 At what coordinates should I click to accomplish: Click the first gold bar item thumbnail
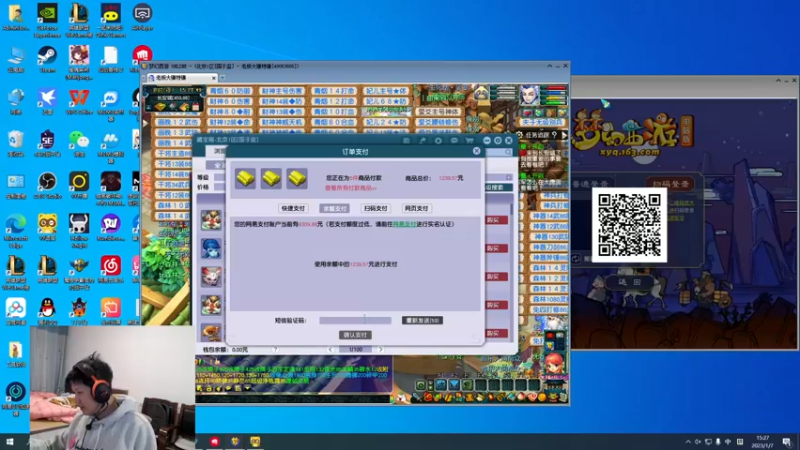point(245,179)
